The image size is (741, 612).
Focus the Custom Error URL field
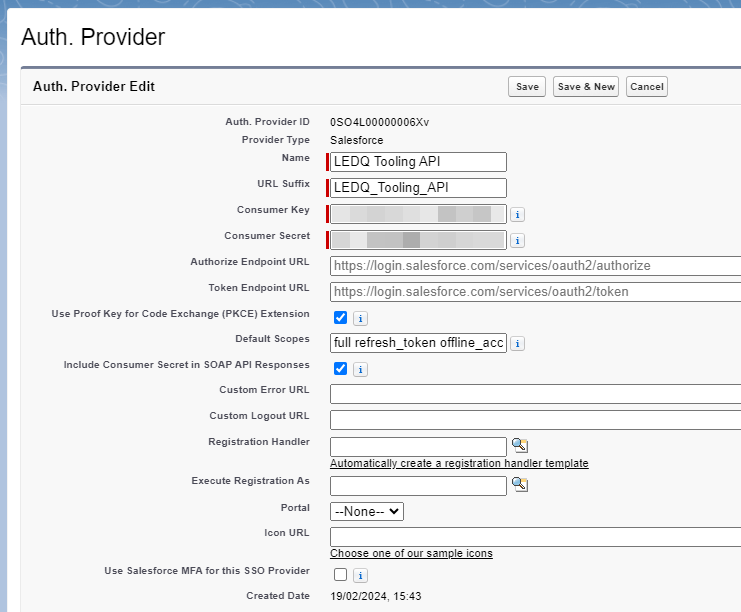(x=535, y=394)
